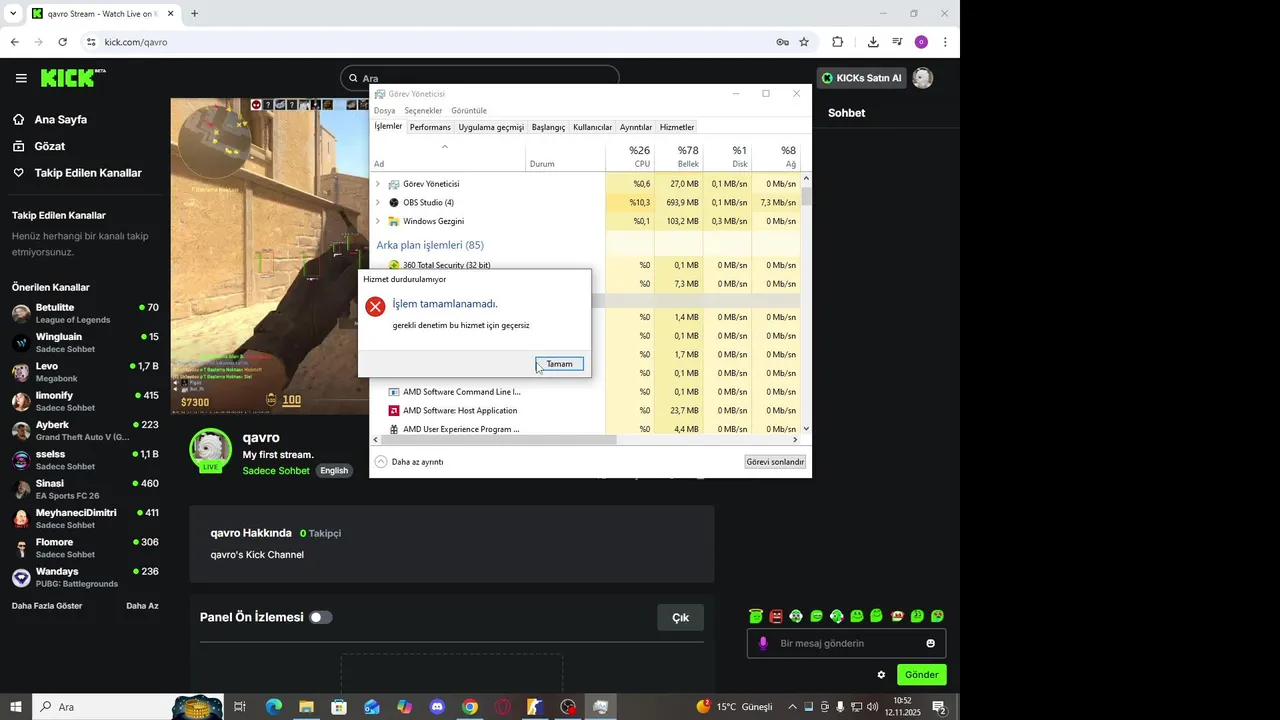Click the KICKs Satın Al button

(x=861, y=78)
